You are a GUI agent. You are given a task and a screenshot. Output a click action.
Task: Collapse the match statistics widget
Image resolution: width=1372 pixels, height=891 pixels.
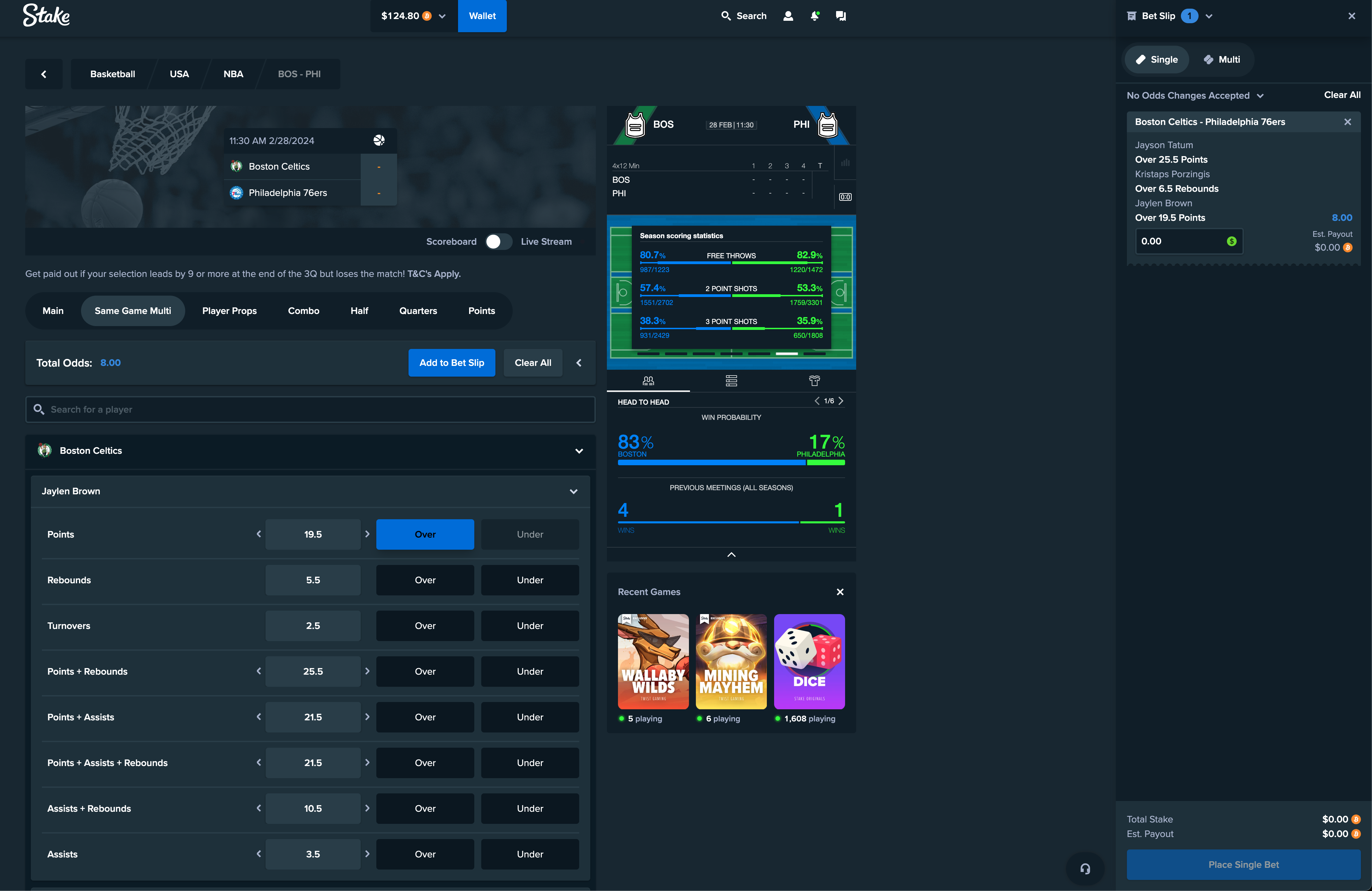coord(732,555)
